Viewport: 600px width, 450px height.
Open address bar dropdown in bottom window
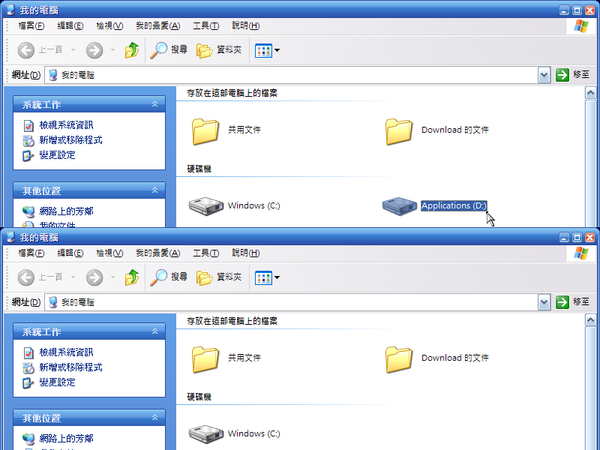click(x=544, y=302)
